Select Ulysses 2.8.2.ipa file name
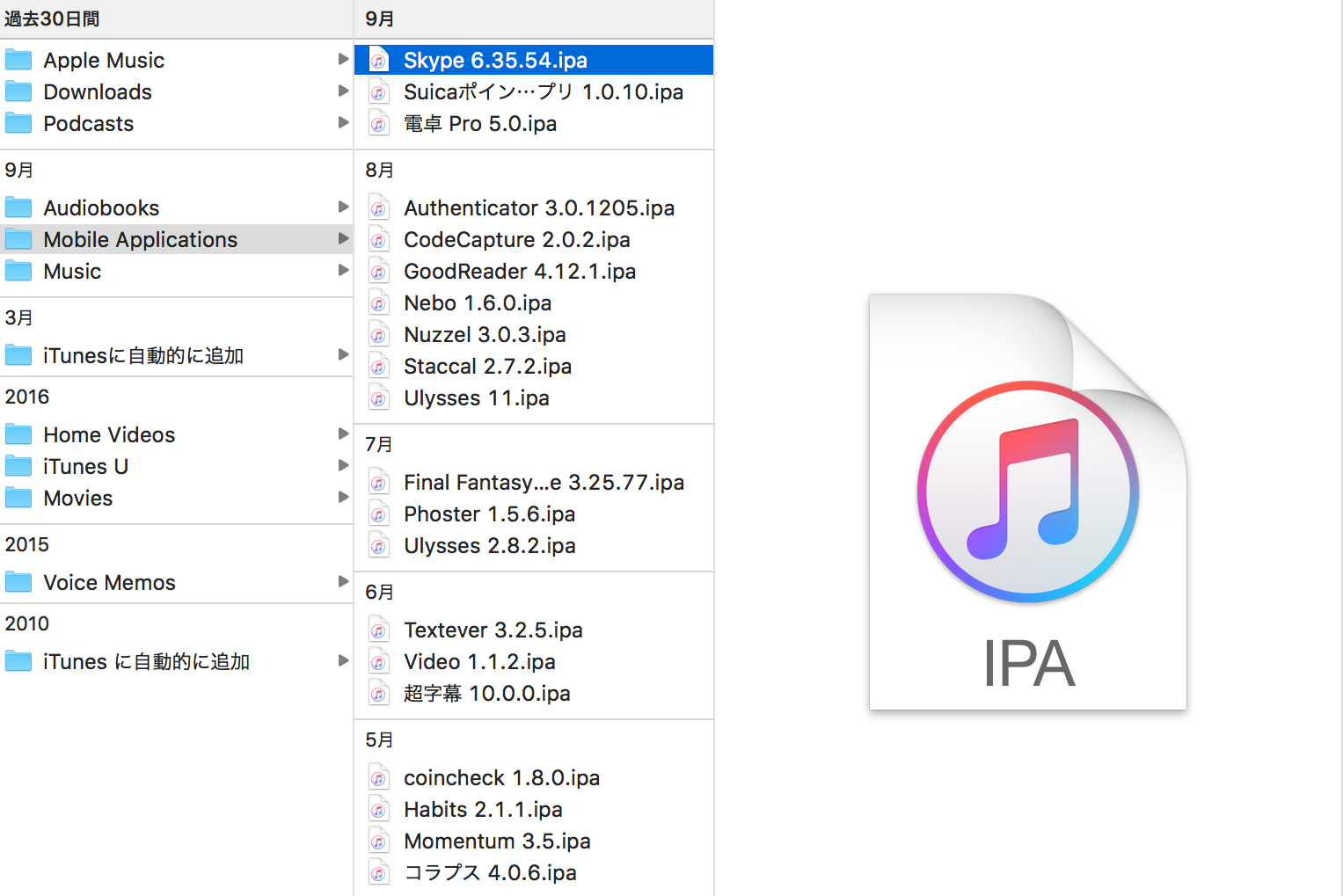1343x896 pixels. pyautogui.click(x=489, y=545)
